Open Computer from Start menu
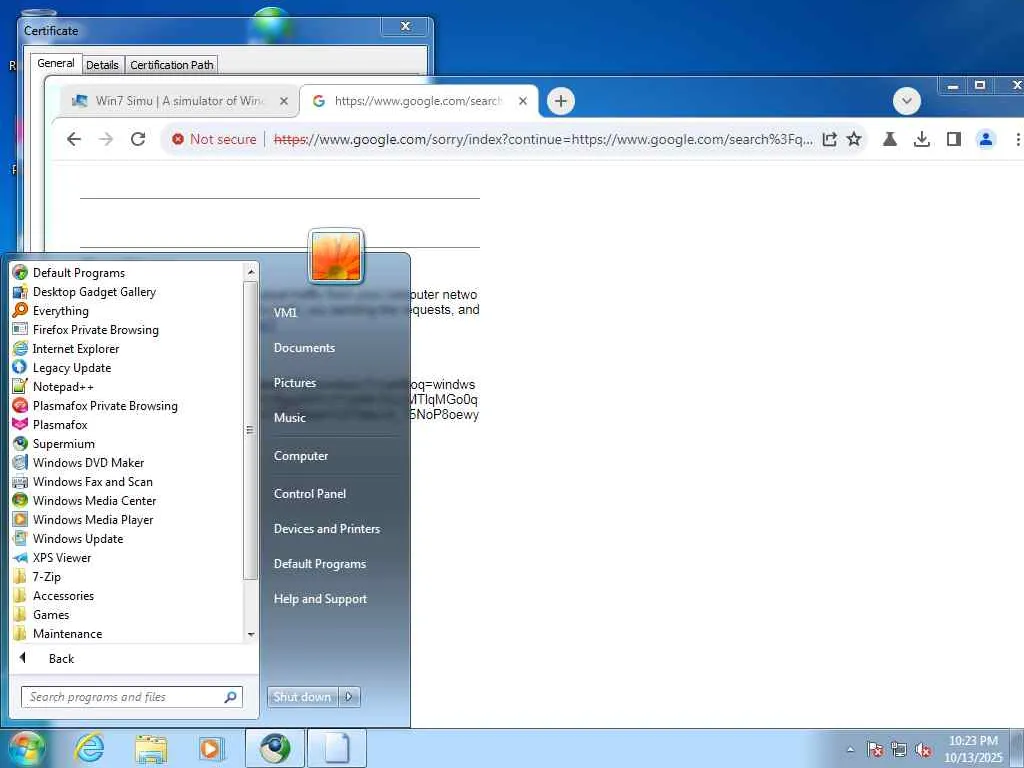Screen dimensions: 1024x768 pyautogui.click(x=300, y=456)
